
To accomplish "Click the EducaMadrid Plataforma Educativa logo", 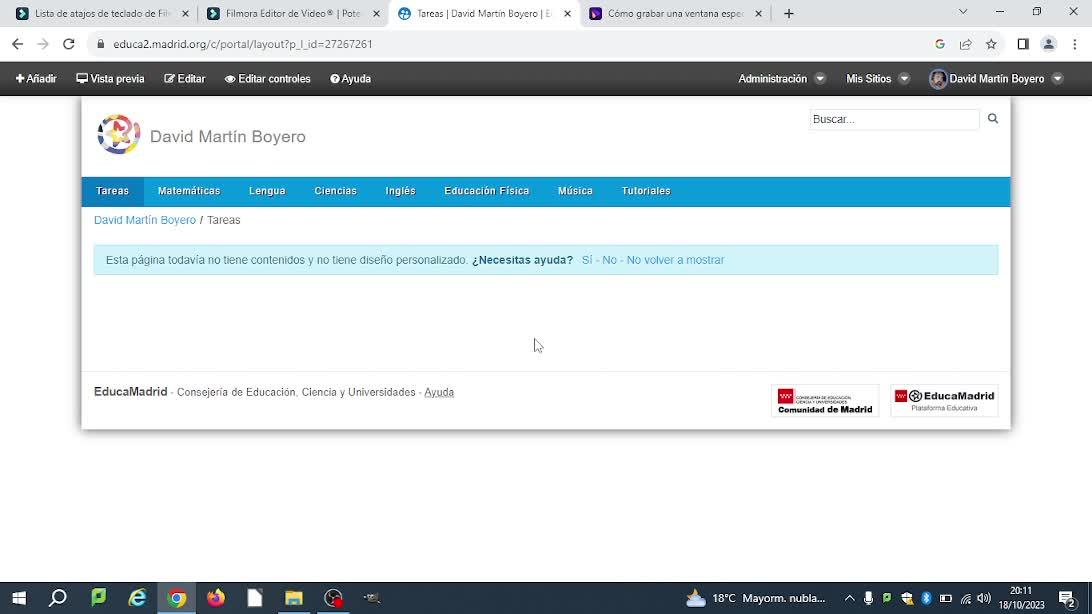I will (944, 401).
